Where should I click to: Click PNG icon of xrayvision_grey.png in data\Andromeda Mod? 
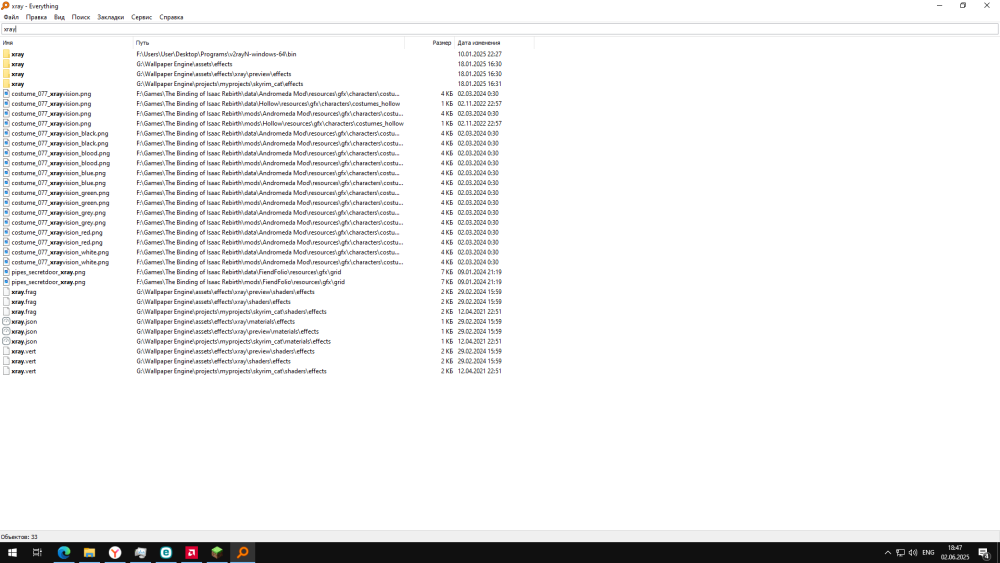coord(6,212)
